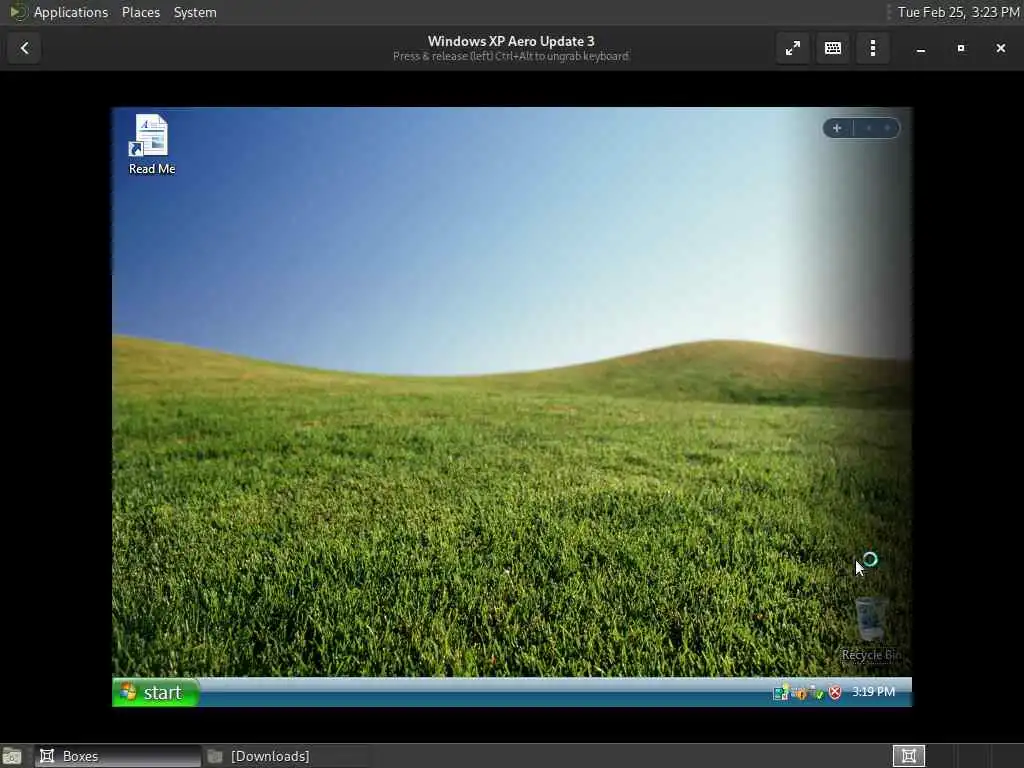Open the send keyboard shortcuts menu

pyautogui.click(x=833, y=48)
